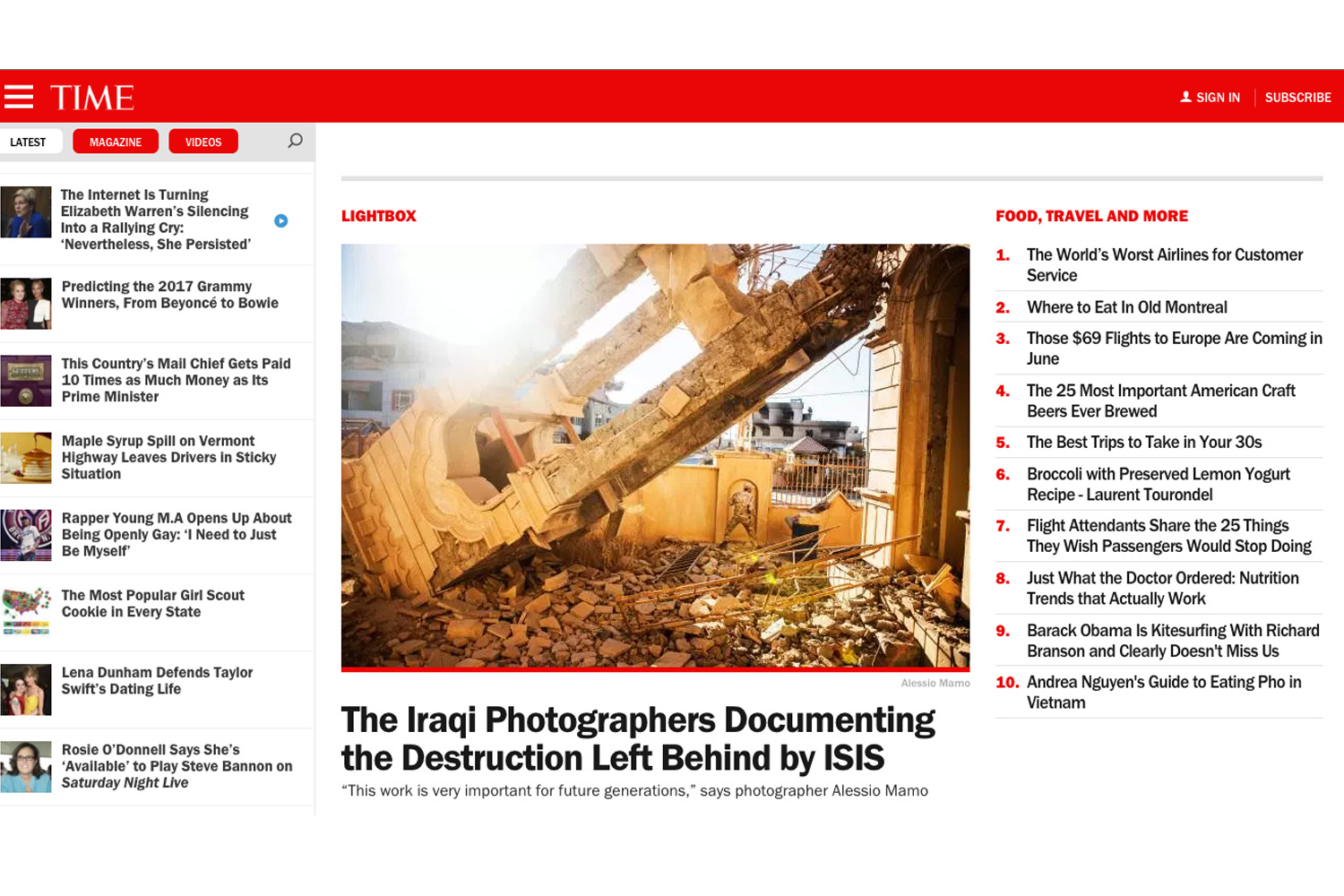Switch to the Videos tab
Screen dimensions: 1344x896
pos(203,142)
